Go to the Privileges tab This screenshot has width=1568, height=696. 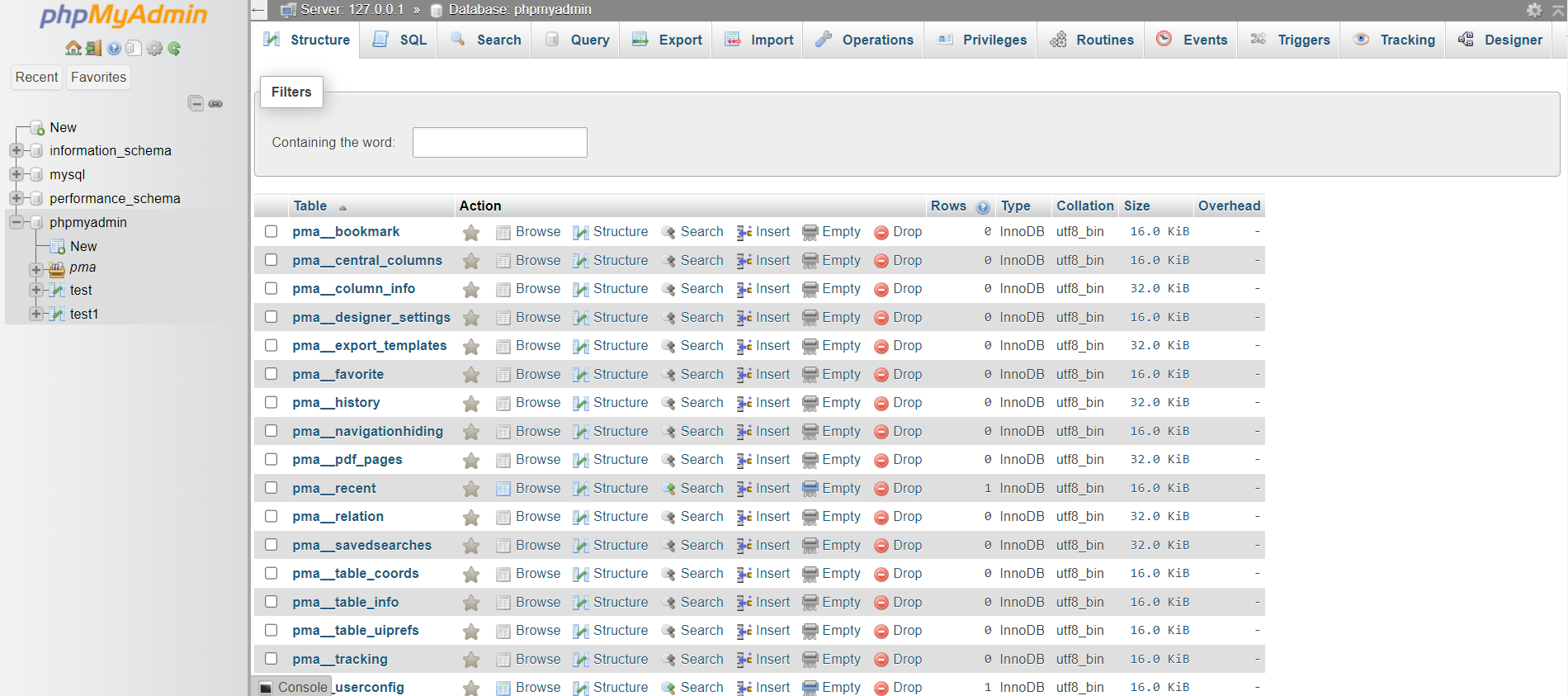[982, 40]
